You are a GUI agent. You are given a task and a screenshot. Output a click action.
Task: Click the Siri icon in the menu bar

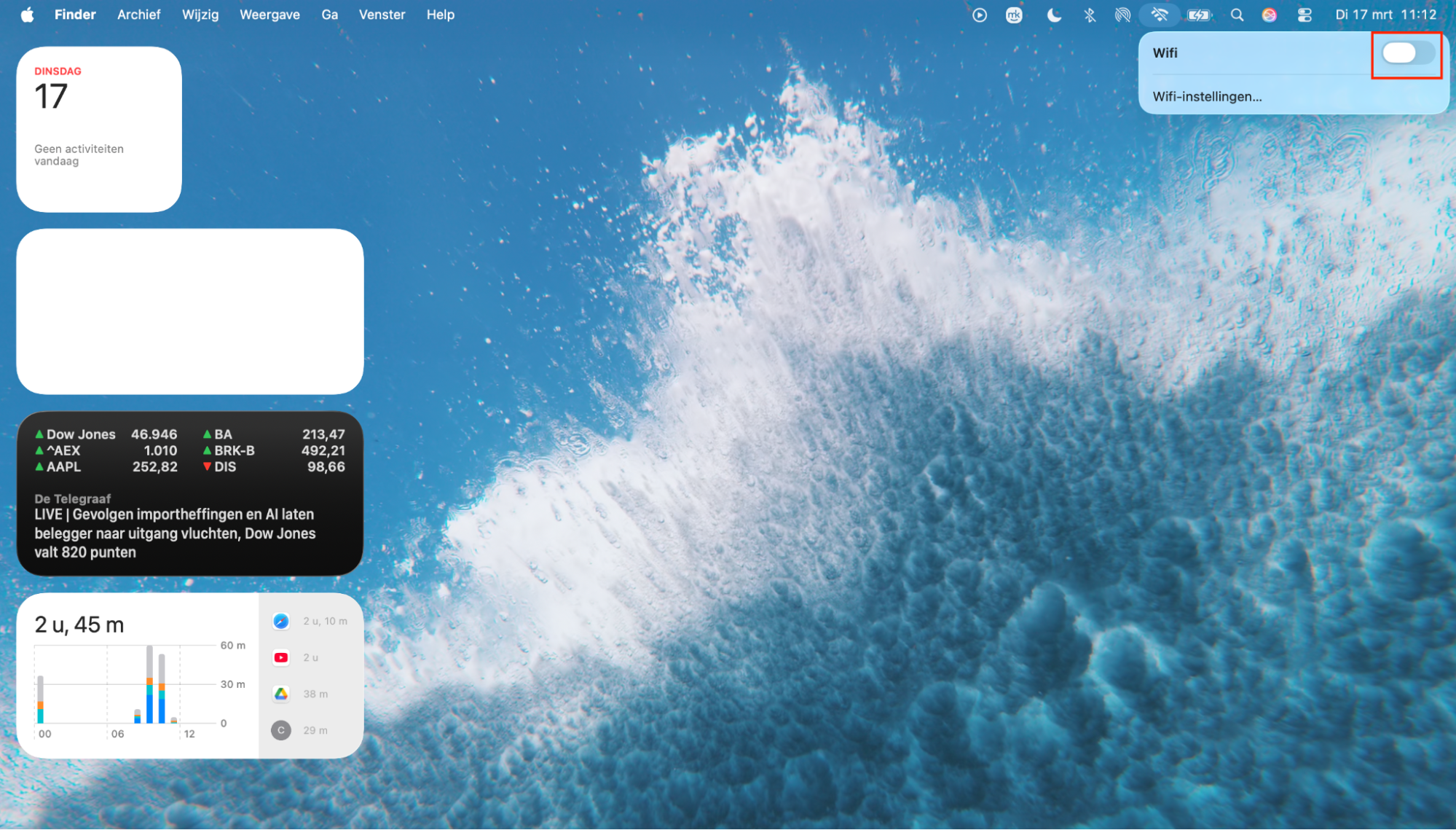pyautogui.click(x=1270, y=15)
